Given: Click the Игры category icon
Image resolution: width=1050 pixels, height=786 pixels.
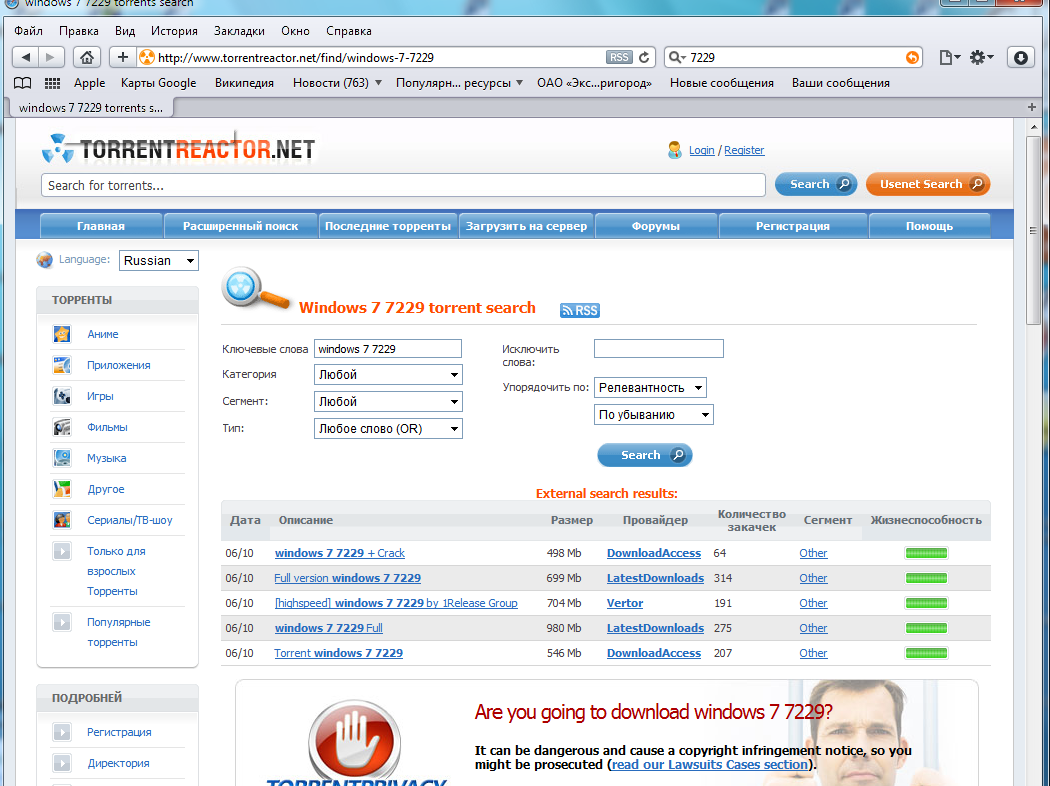Looking at the screenshot, I should tap(62, 396).
